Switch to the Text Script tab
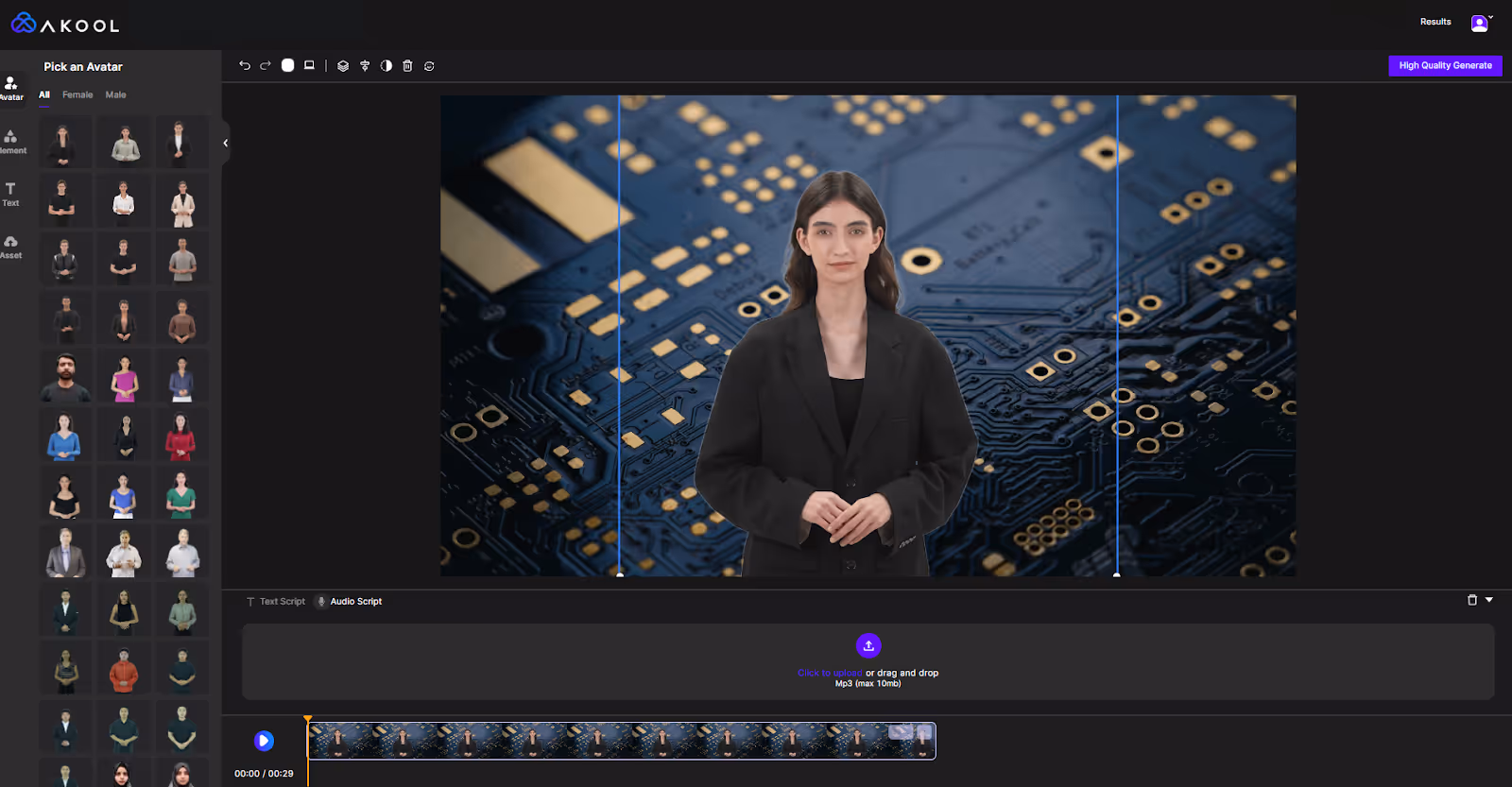The height and width of the screenshot is (787, 1512). tap(275, 601)
